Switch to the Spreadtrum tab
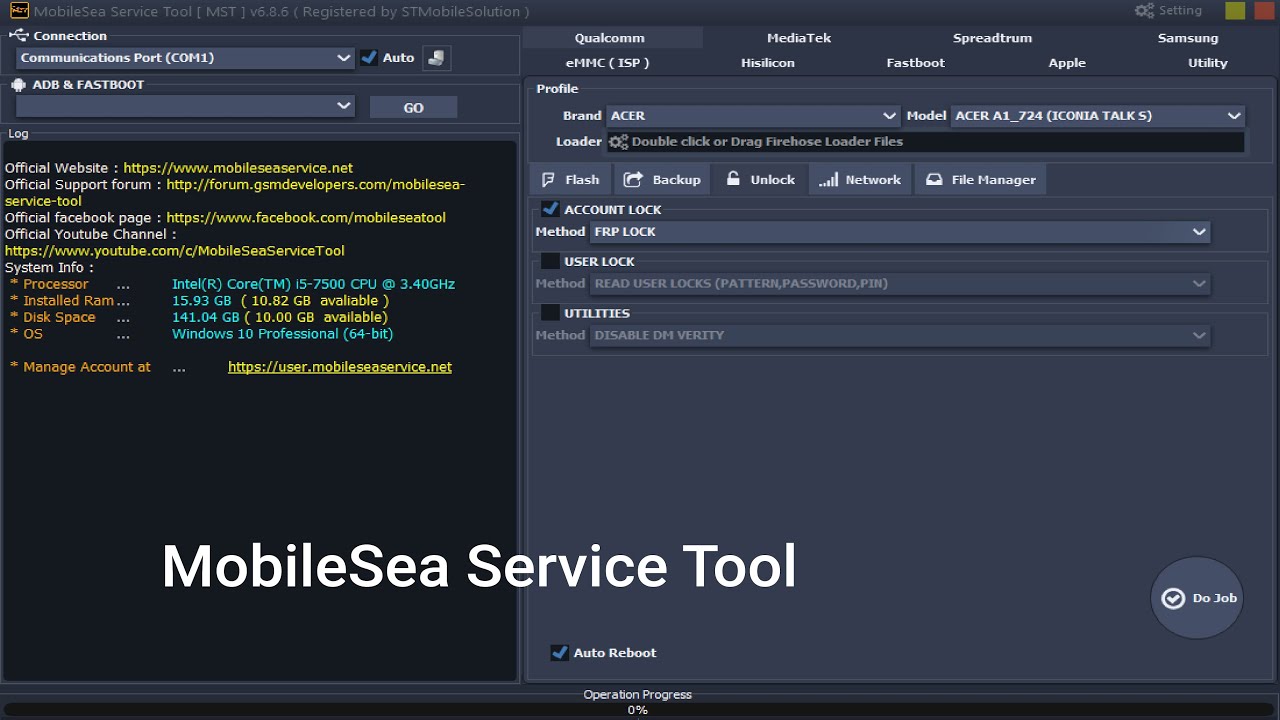The image size is (1280, 720). [992, 38]
